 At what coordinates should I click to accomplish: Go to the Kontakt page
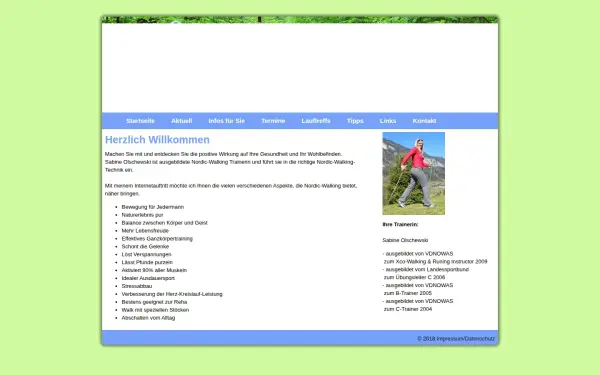pos(424,121)
